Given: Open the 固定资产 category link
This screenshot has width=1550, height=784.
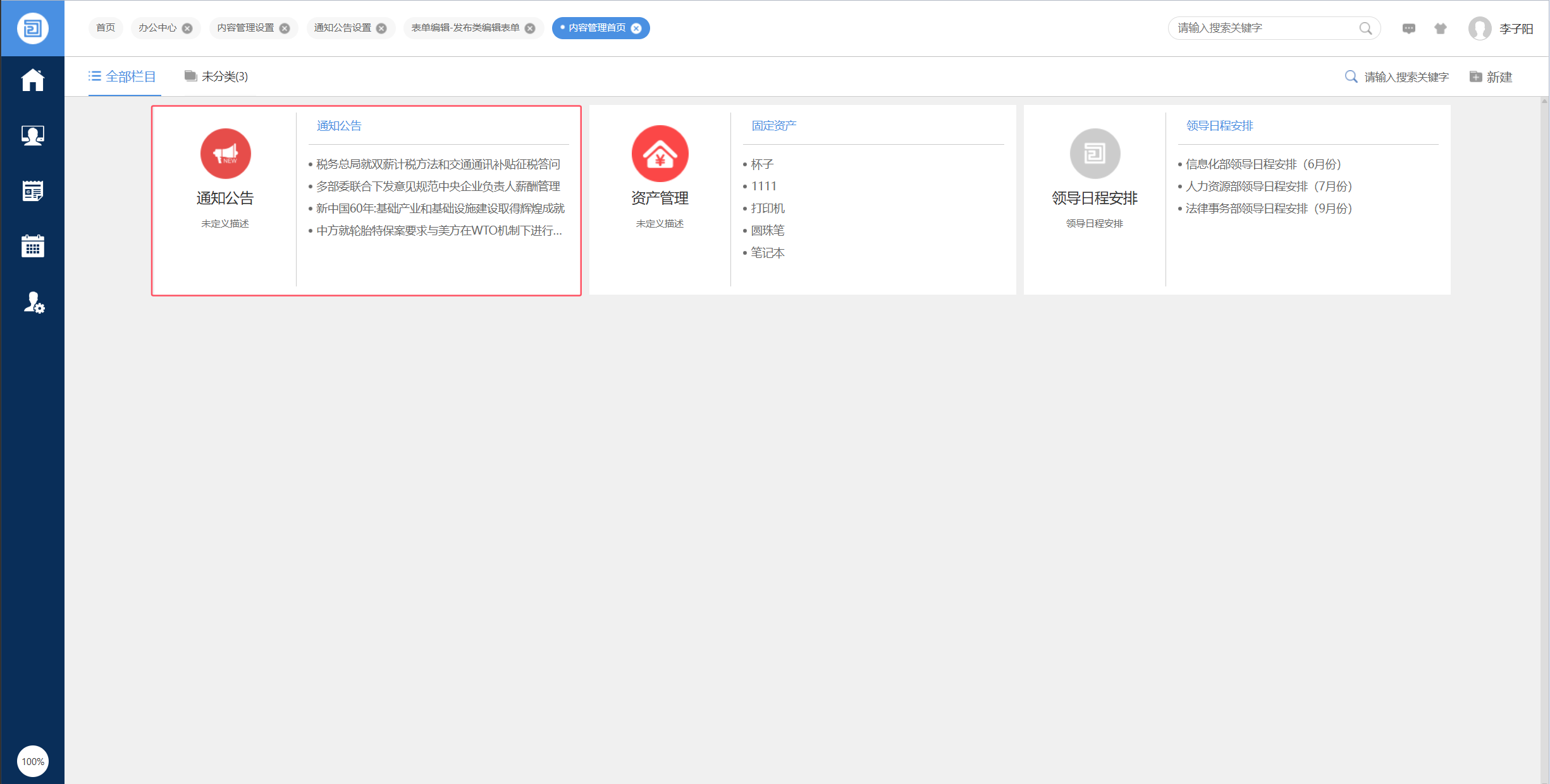Looking at the screenshot, I should pos(773,126).
